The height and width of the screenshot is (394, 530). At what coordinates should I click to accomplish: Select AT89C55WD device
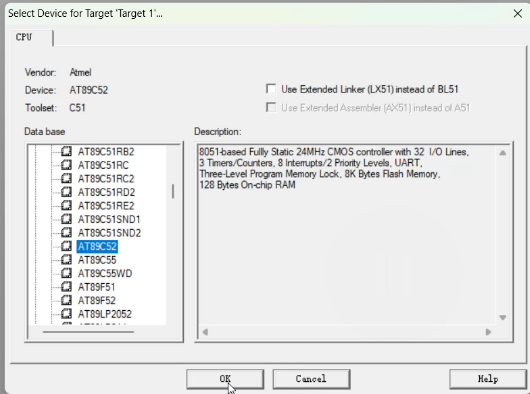click(x=105, y=273)
